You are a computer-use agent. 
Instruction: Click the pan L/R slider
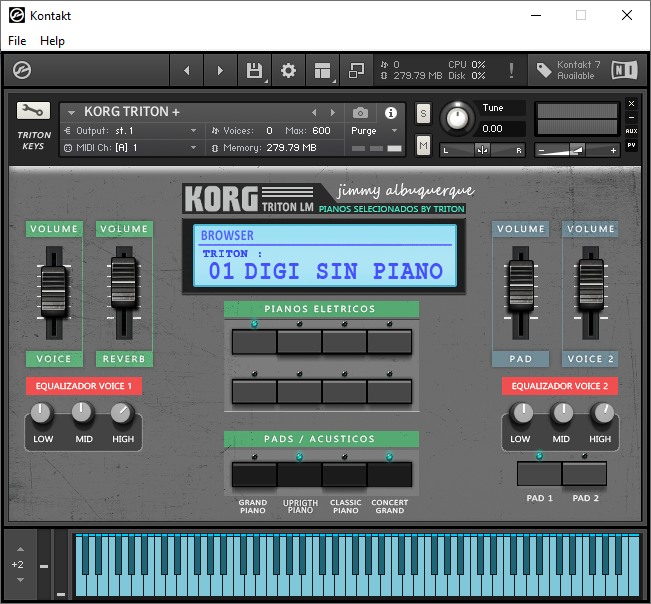[x=482, y=150]
